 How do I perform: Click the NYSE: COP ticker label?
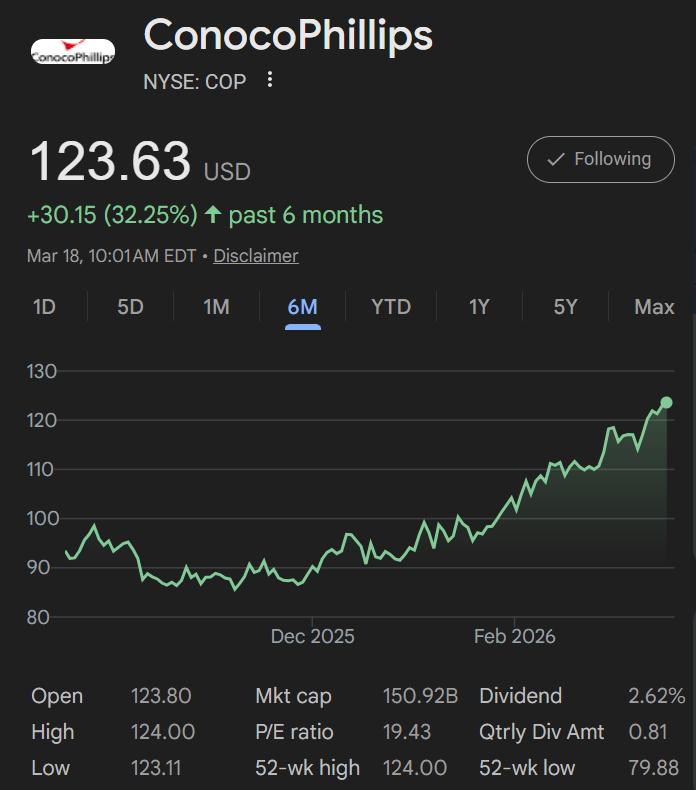coord(195,82)
